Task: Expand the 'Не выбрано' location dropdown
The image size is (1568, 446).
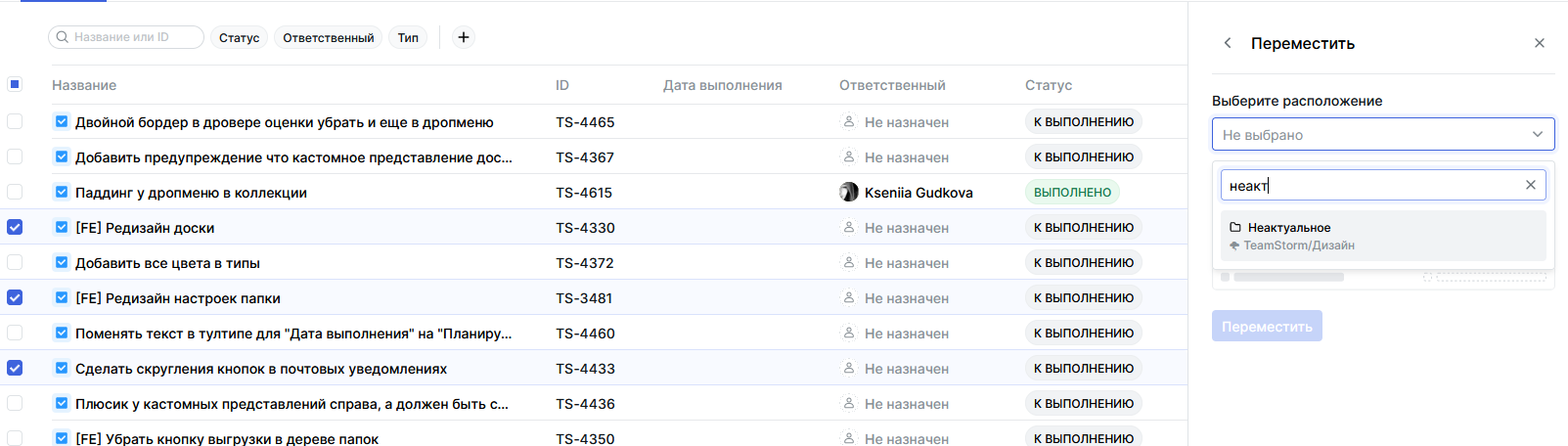Action: 1382,135
